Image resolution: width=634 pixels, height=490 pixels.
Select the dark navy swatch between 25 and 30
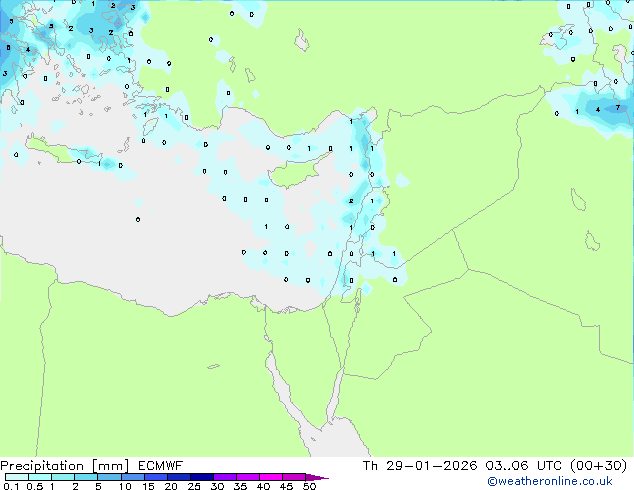coord(202,477)
